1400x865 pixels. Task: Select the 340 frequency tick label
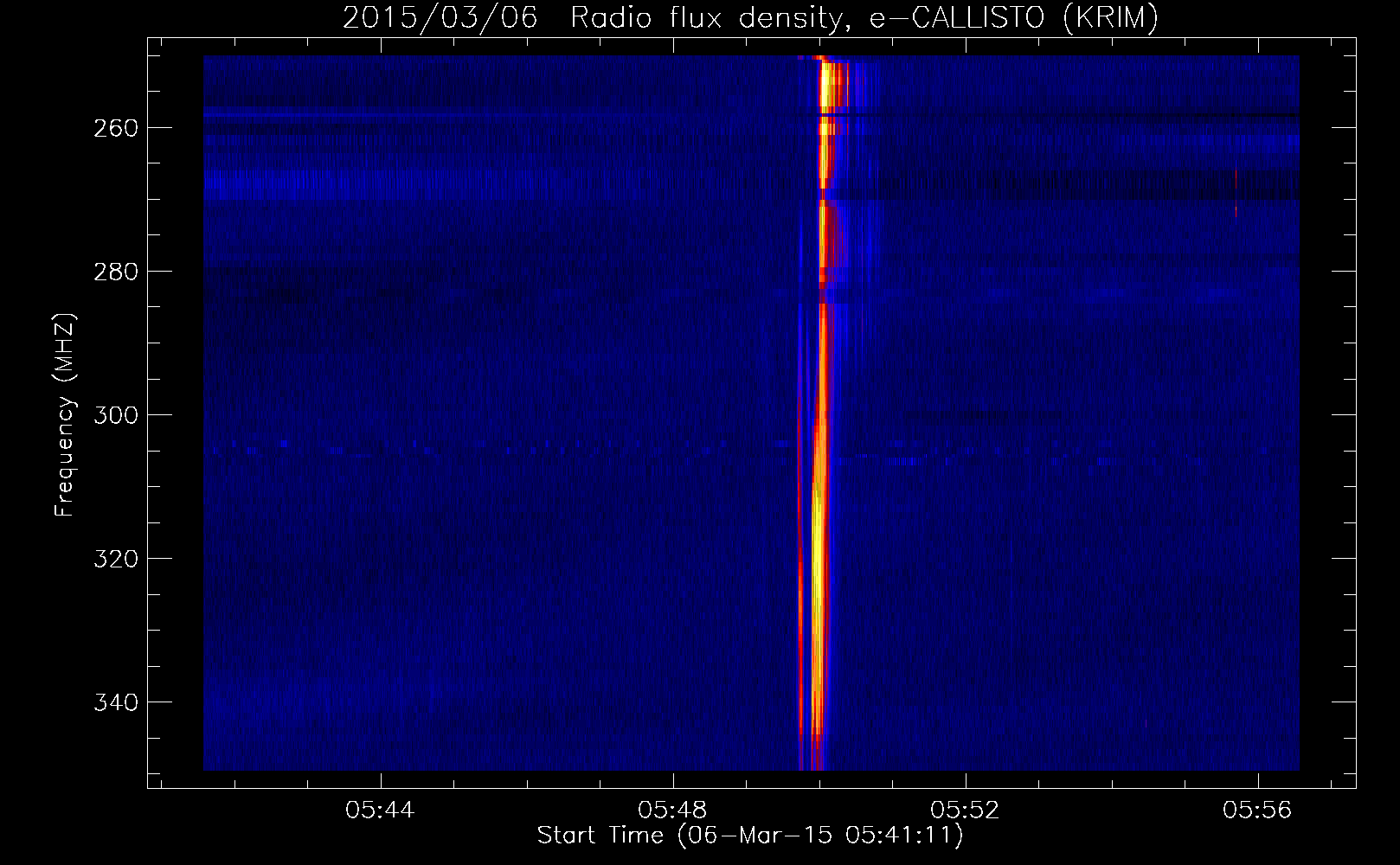(116, 702)
